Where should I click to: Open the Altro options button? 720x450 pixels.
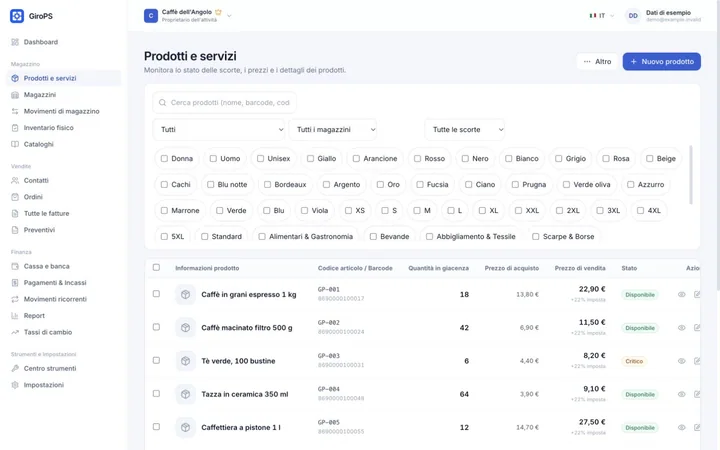pos(597,62)
